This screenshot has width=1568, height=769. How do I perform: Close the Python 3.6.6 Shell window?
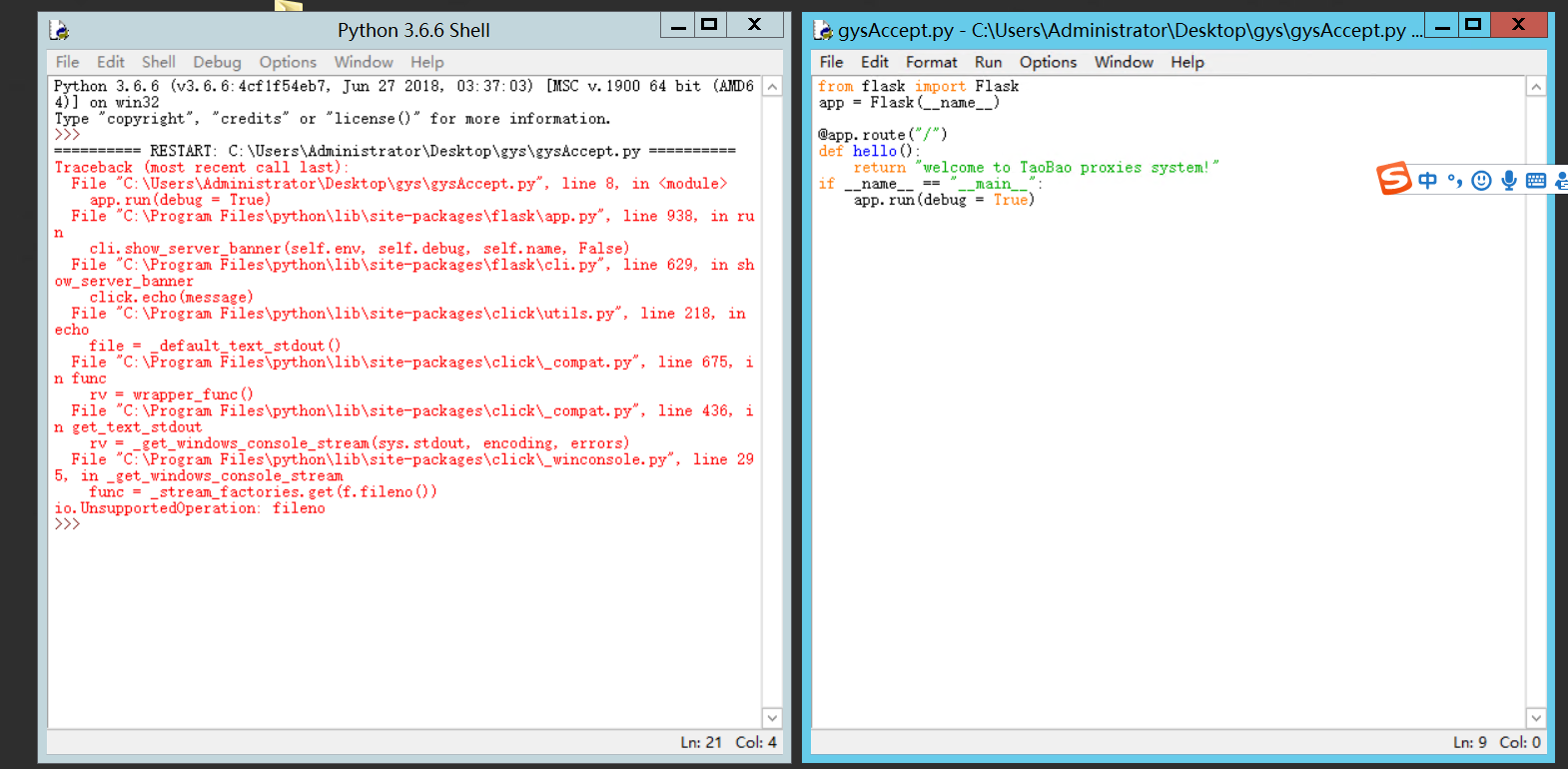coord(755,25)
